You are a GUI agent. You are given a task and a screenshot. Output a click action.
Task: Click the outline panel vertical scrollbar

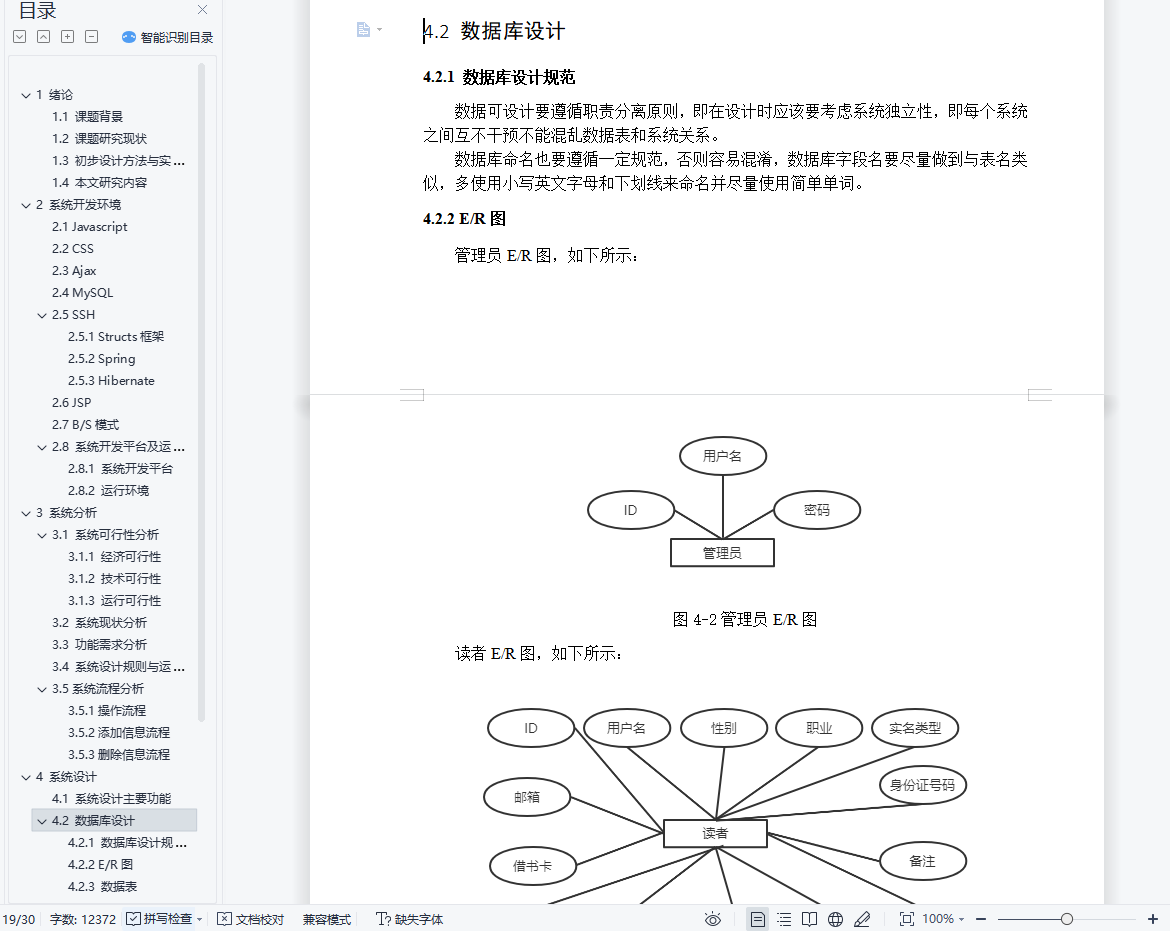coord(201,392)
